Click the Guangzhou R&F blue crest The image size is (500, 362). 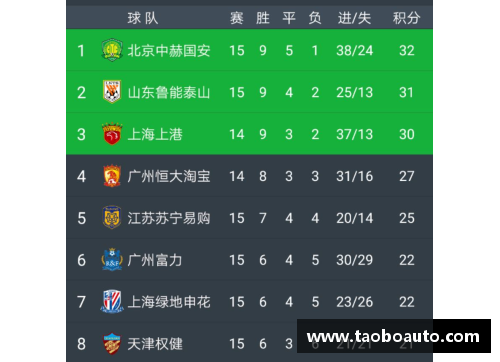tap(112, 259)
